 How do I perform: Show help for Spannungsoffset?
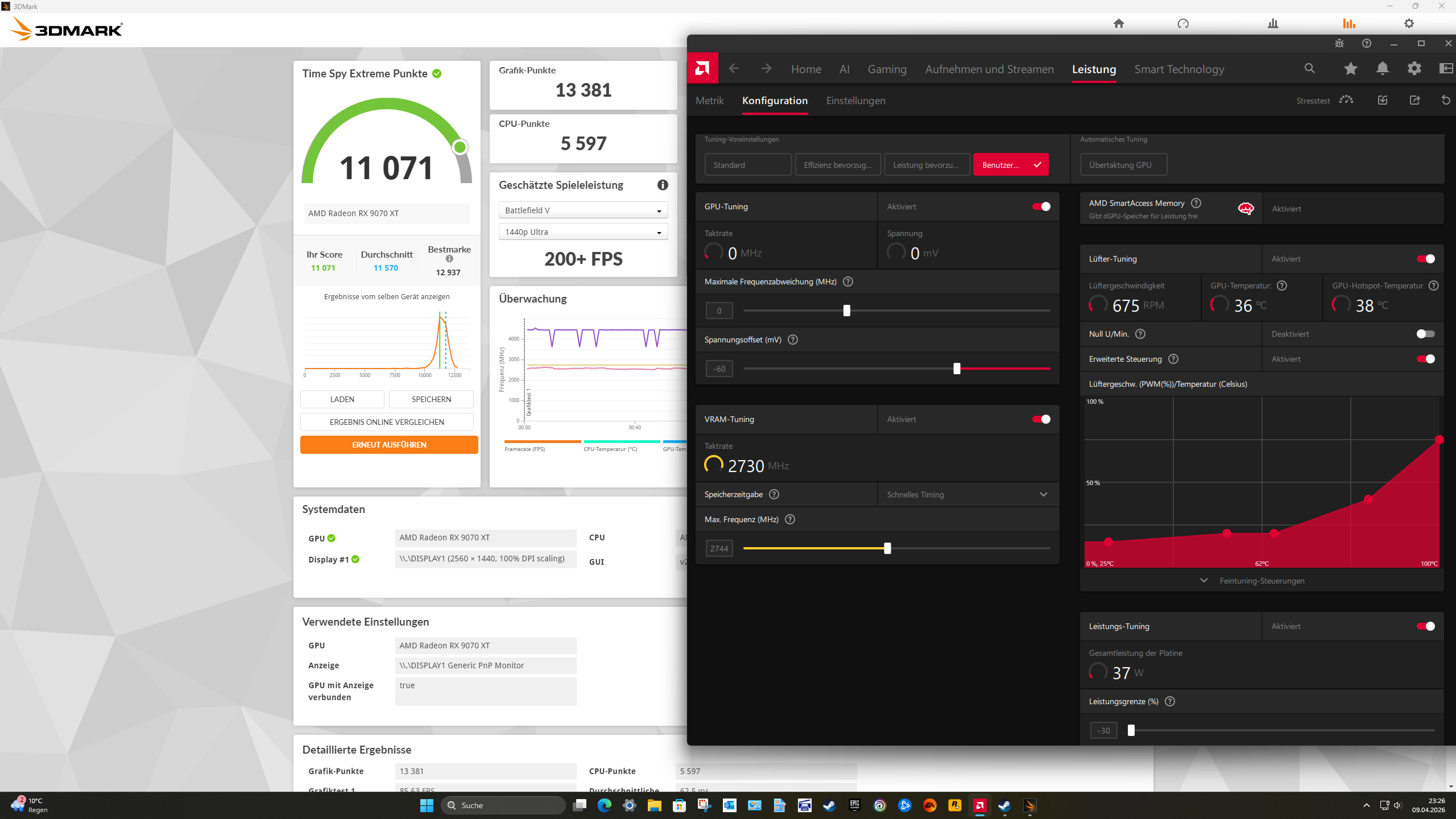coord(793,340)
